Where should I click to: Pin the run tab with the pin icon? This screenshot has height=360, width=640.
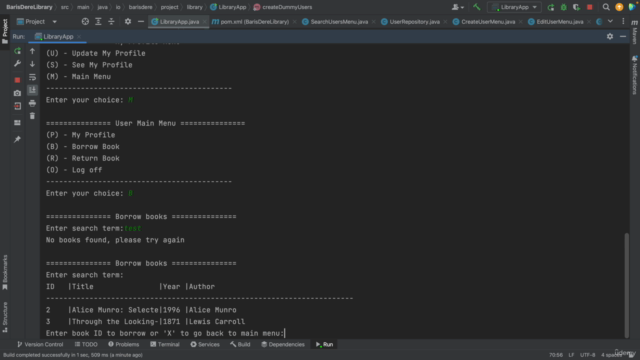pyautogui.click(x=17, y=140)
